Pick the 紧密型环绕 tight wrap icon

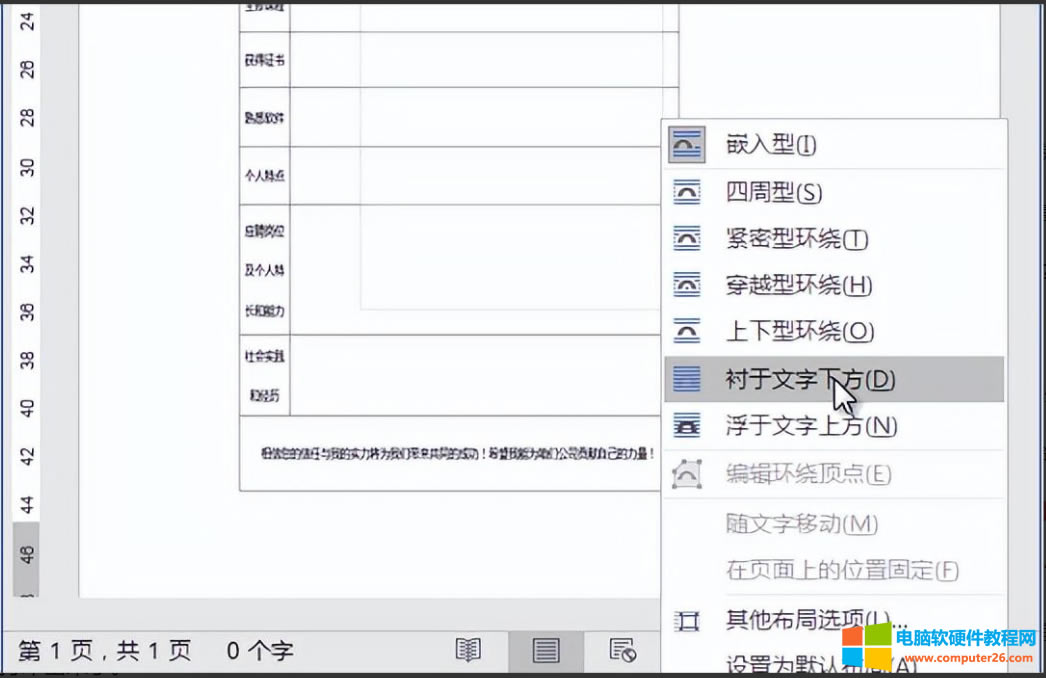686,239
